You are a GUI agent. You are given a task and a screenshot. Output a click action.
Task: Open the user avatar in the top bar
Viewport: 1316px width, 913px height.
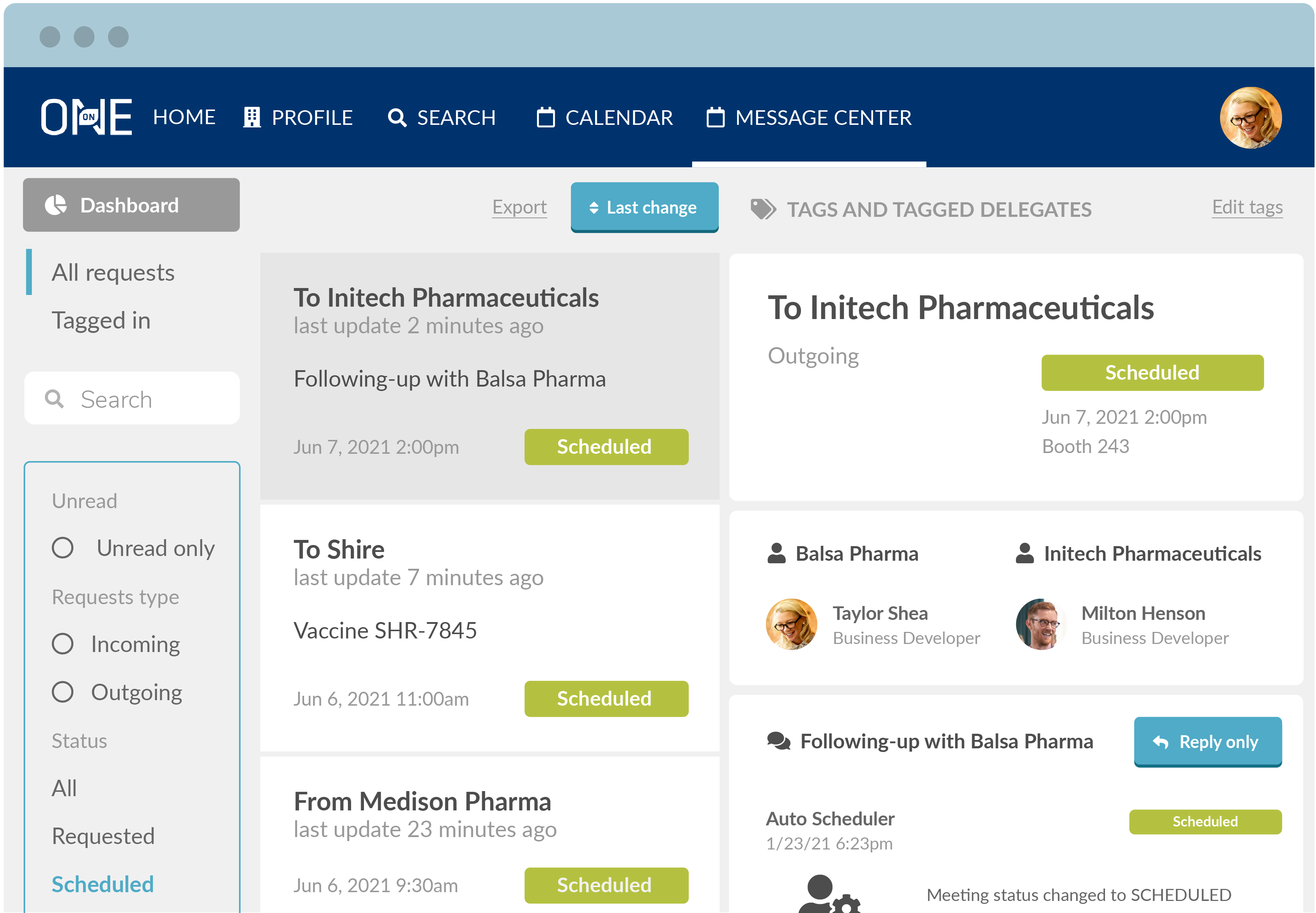coord(1250,117)
